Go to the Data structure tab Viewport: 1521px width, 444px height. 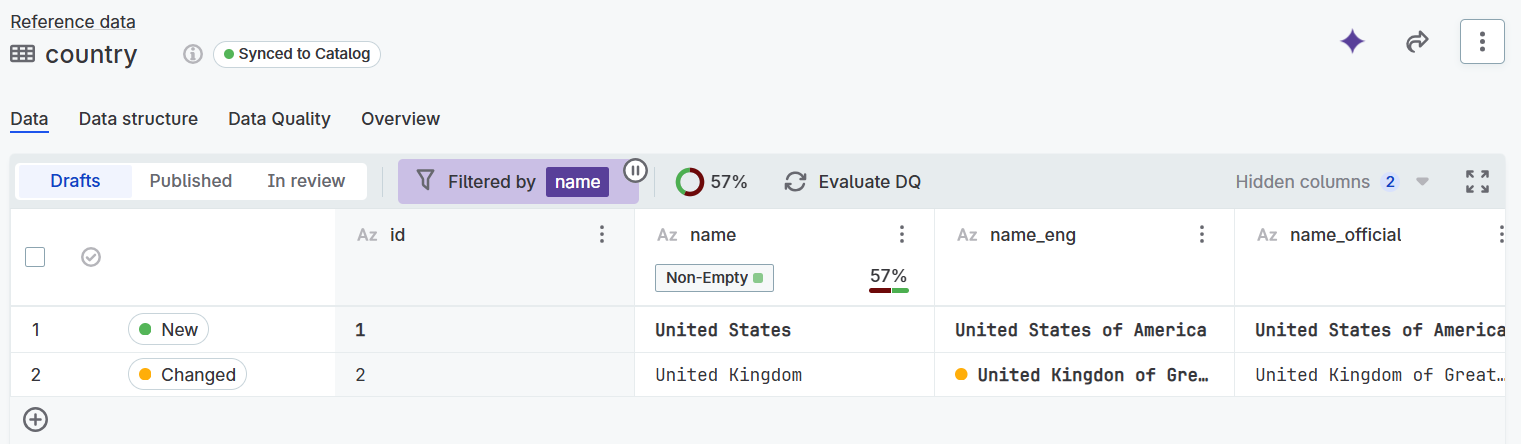[x=138, y=119]
